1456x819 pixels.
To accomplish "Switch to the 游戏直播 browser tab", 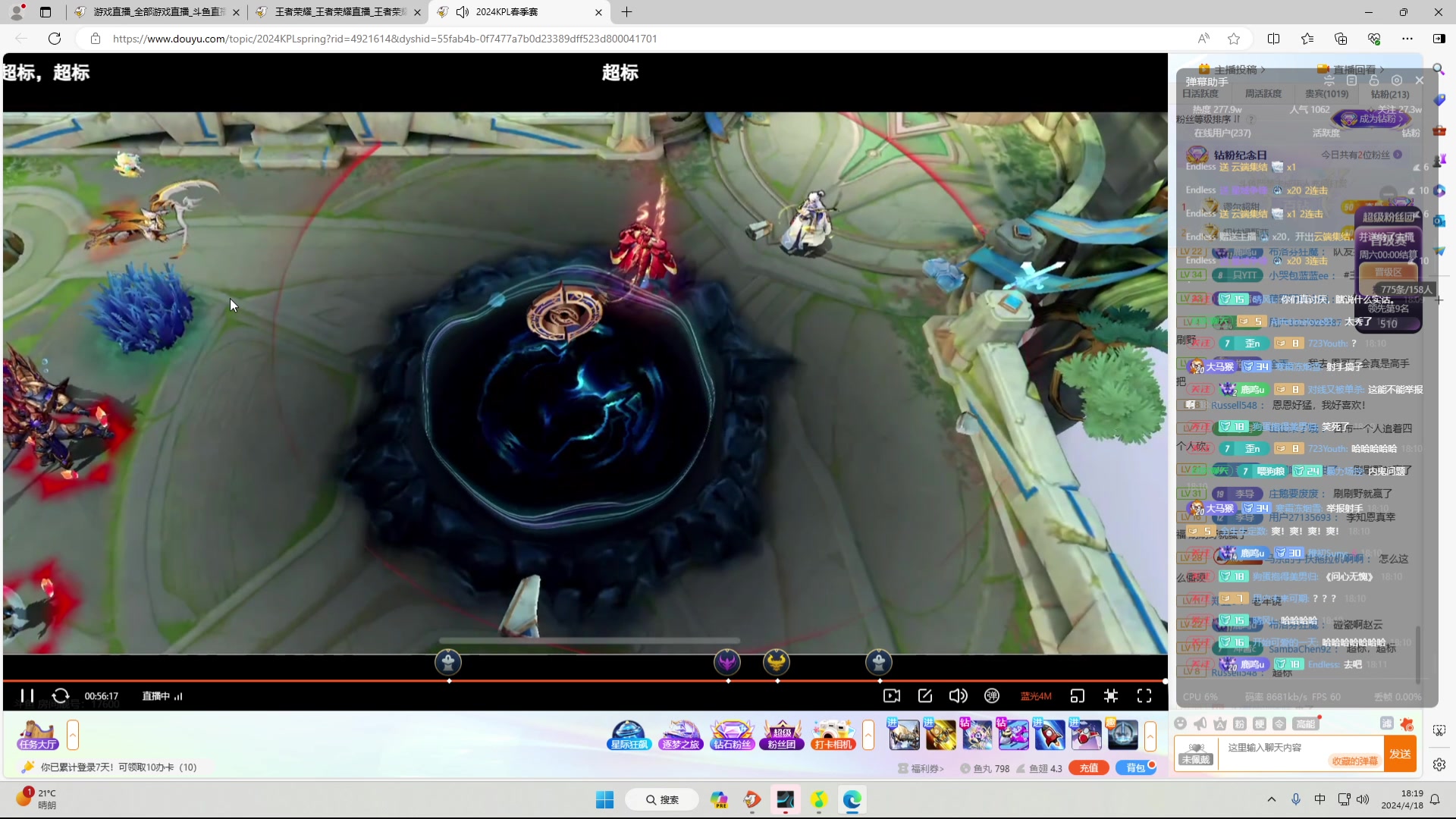I will pyautogui.click(x=158, y=12).
